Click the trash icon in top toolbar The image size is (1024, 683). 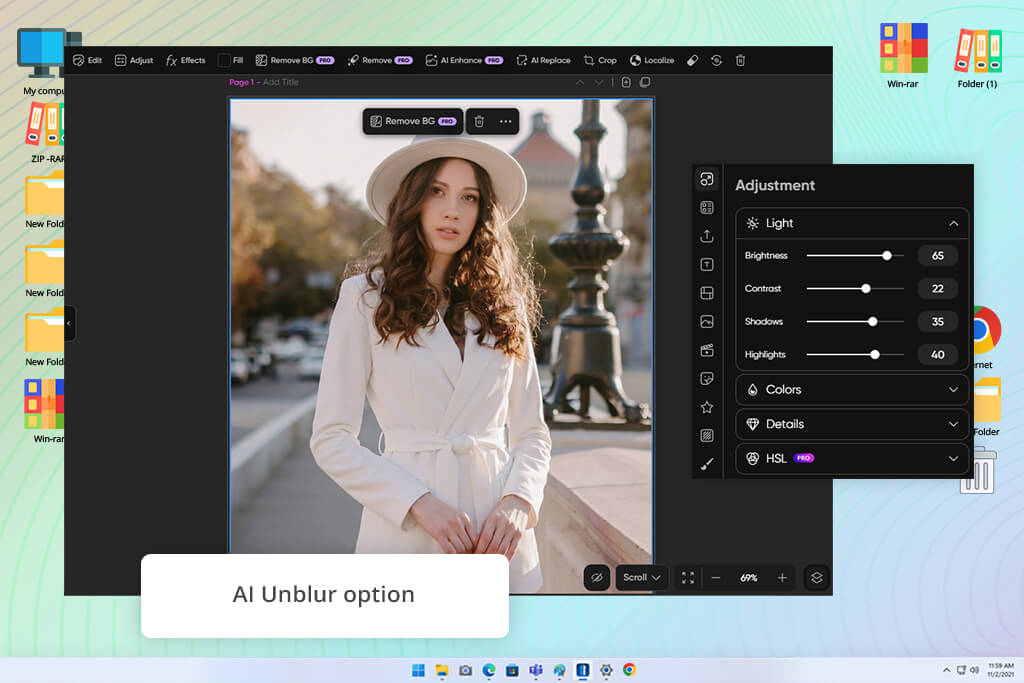pyautogui.click(x=740, y=60)
